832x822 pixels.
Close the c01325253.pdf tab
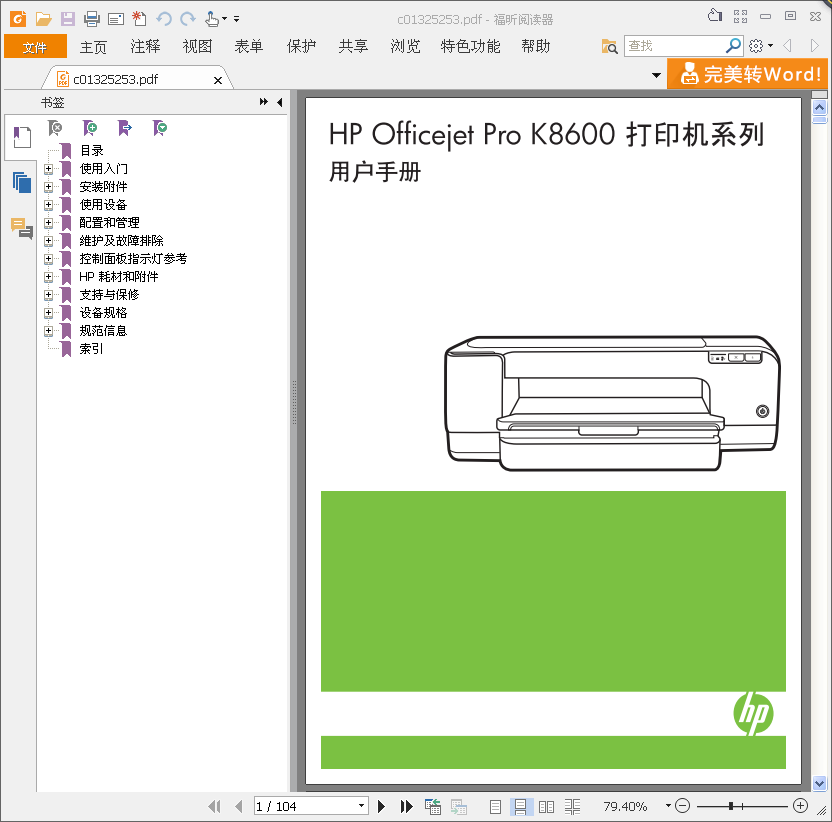(218, 80)
